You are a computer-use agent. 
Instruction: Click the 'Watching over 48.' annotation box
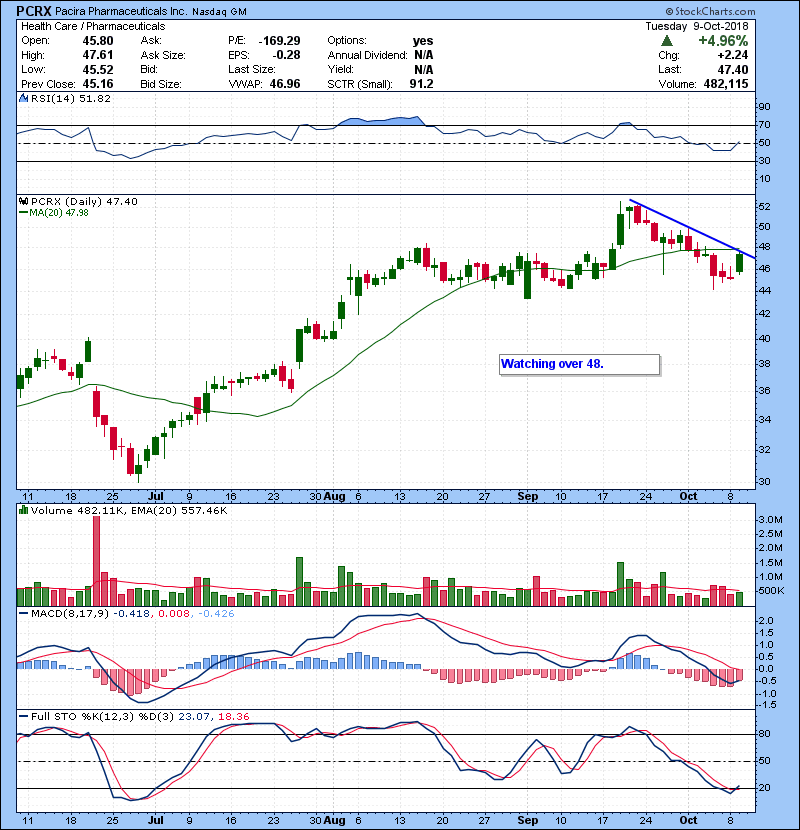(579, 364)
